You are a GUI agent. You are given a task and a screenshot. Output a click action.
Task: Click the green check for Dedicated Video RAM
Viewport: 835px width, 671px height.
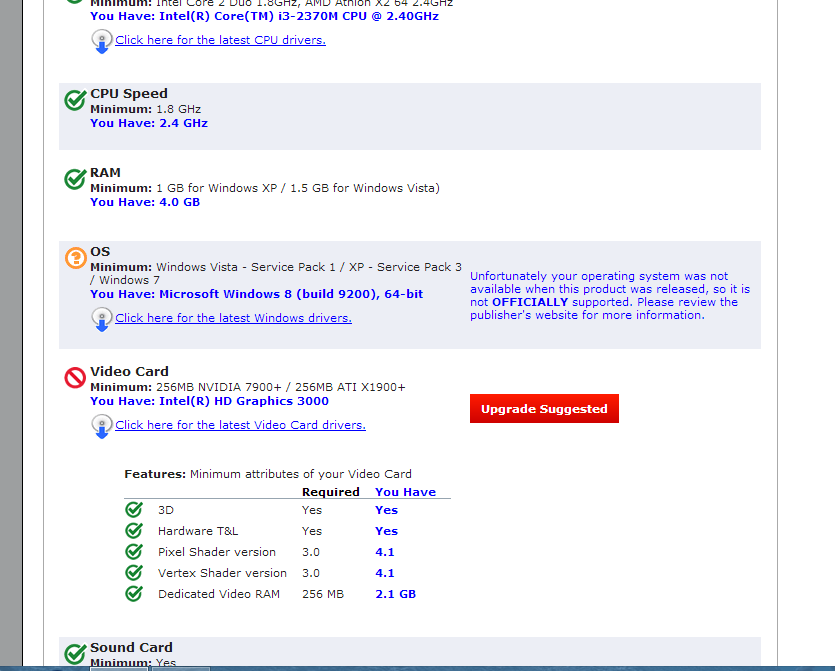pyautogui.click(x=134, y=594)
